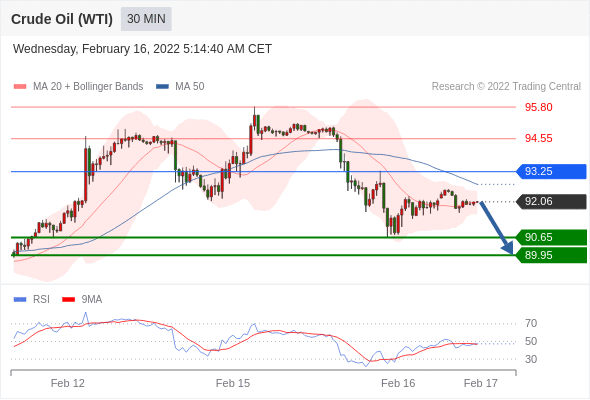
Task: Select the 94.55 resistance level label
Action: click(x=538, y=138)
